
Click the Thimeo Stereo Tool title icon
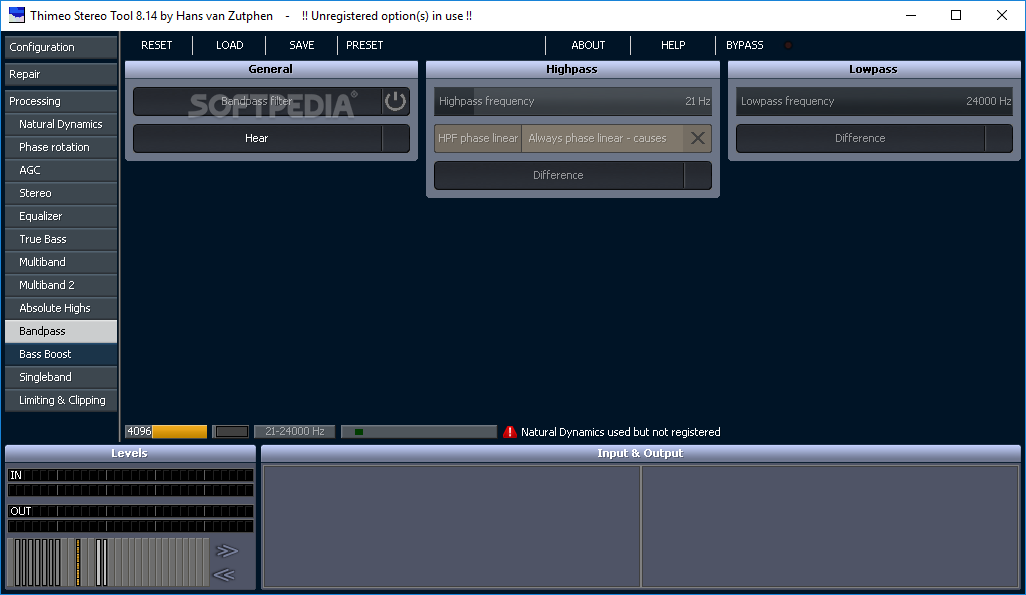(x=16, y=15)
